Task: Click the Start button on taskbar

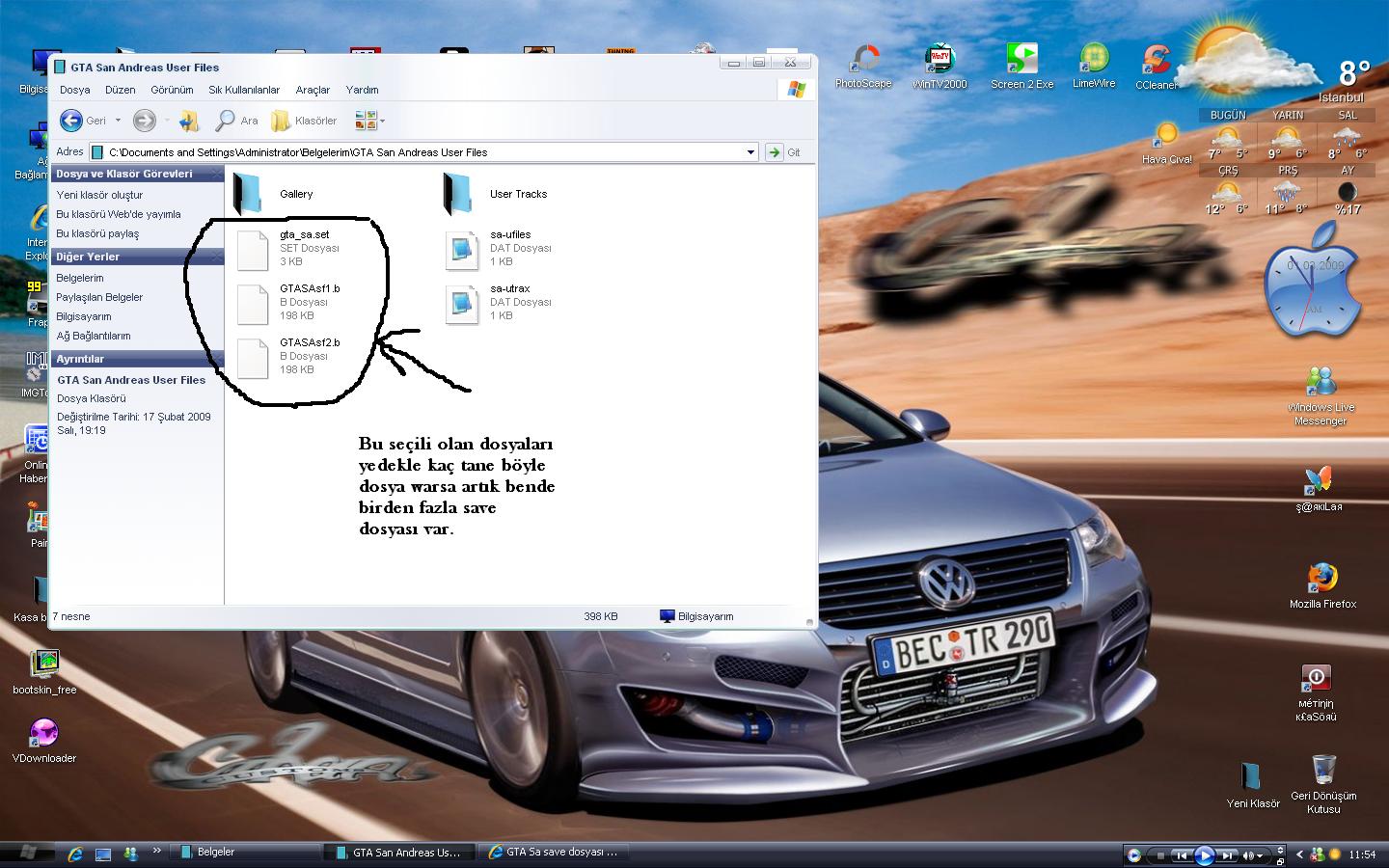Action: [27, 854]
